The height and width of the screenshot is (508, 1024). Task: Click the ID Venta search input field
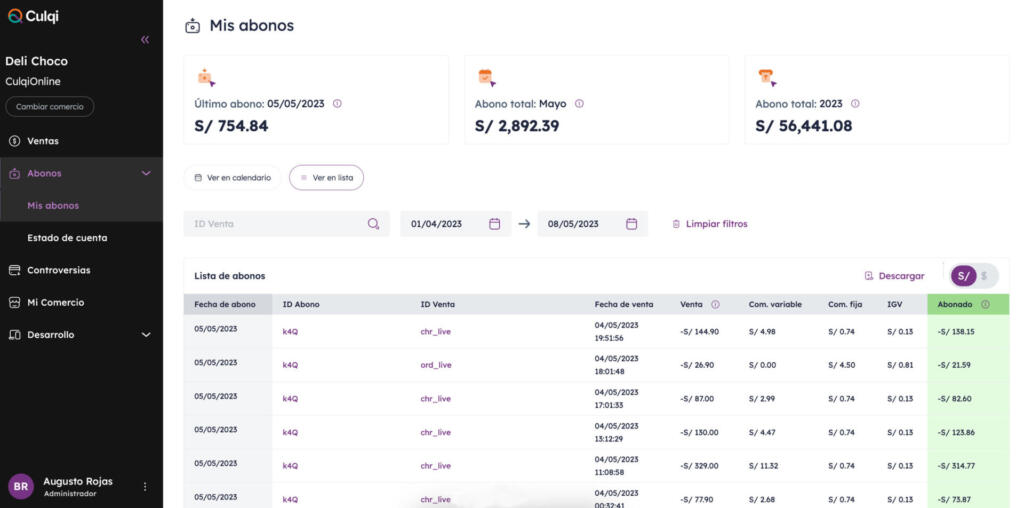point(286,224)
